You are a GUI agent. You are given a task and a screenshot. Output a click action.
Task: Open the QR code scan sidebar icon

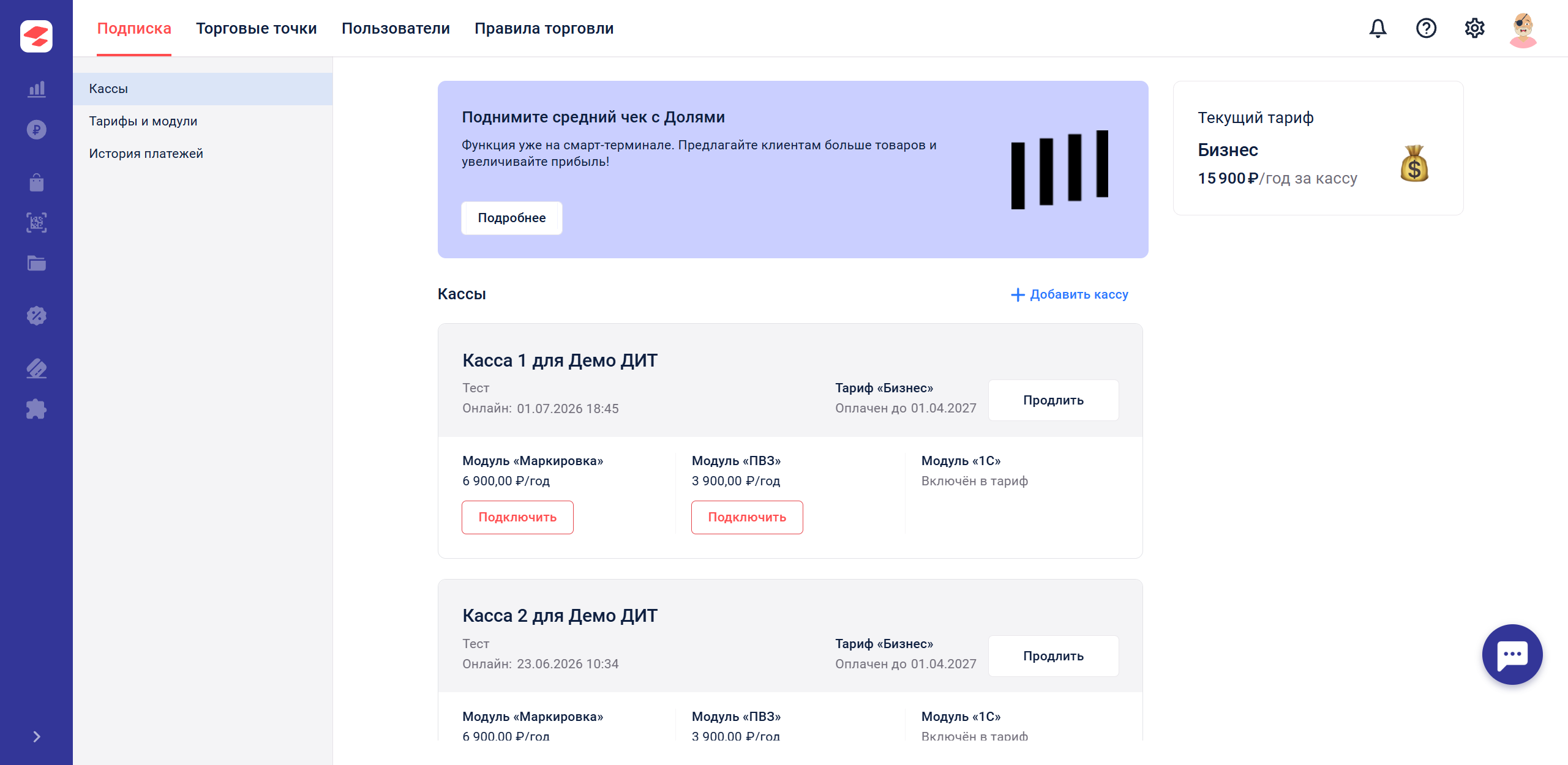(36, 222)
